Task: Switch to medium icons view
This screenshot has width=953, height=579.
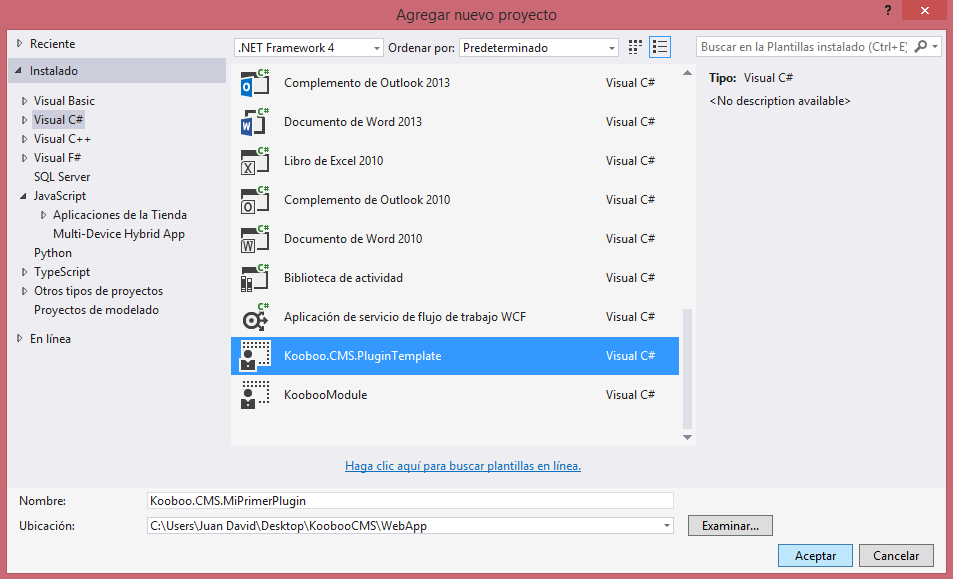Action: point(635,47)
